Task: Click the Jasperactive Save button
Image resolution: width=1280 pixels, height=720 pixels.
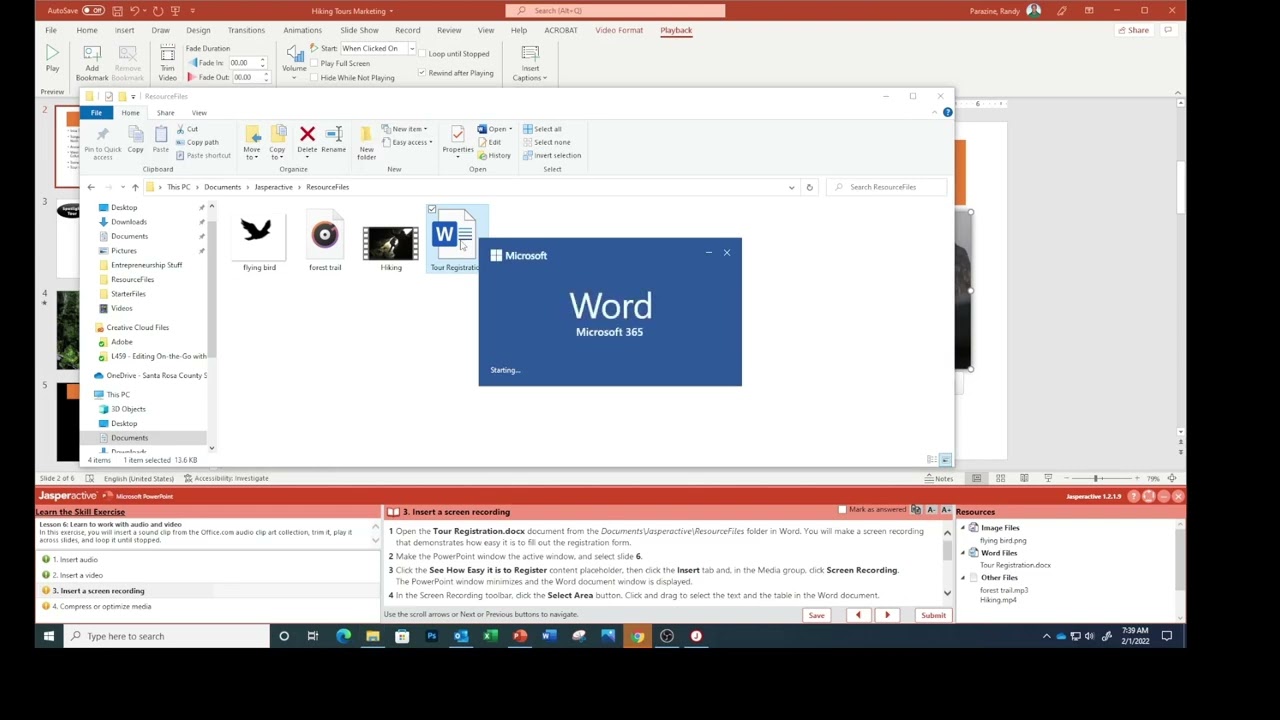Action: point(816,615)
